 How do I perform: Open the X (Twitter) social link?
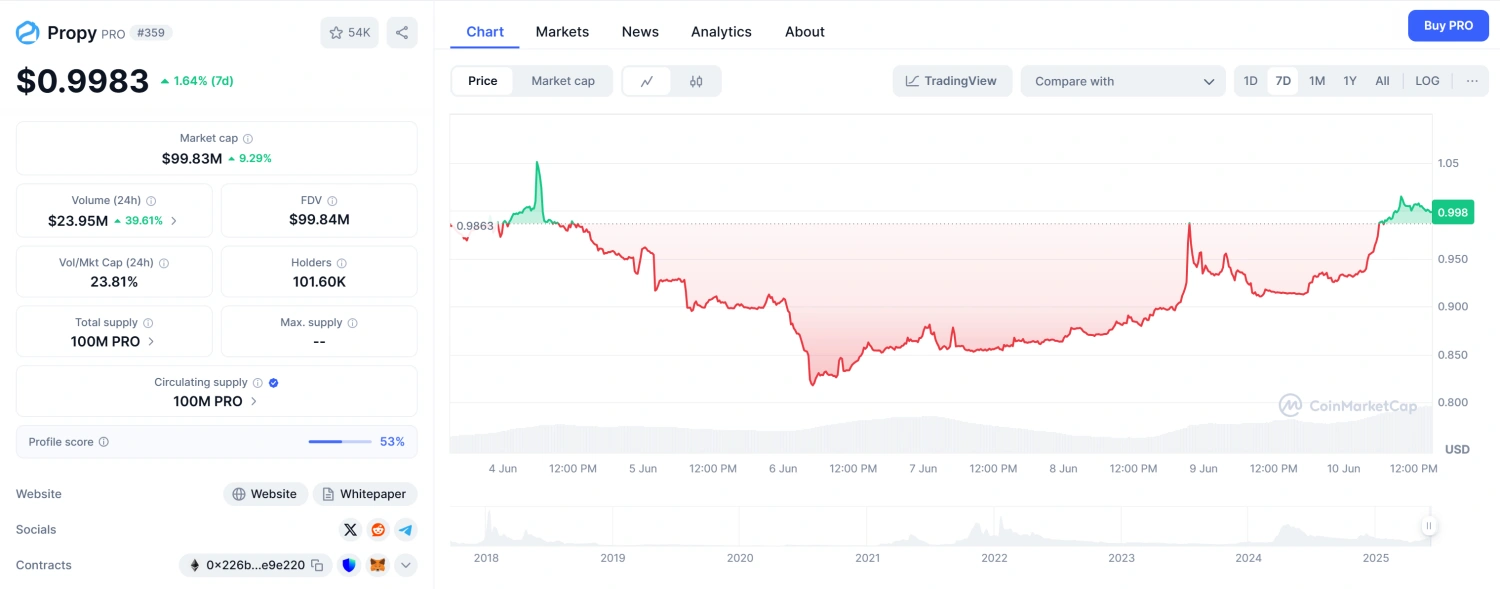(x=350, y=530)
